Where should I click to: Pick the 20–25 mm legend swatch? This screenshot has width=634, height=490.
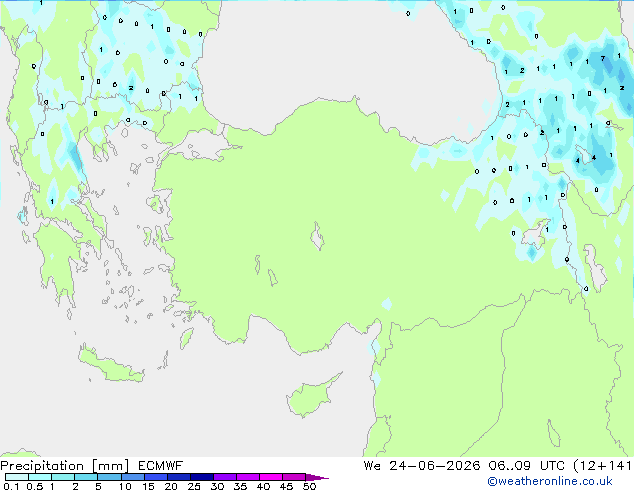pyautogui.click(x=178, y=477)
